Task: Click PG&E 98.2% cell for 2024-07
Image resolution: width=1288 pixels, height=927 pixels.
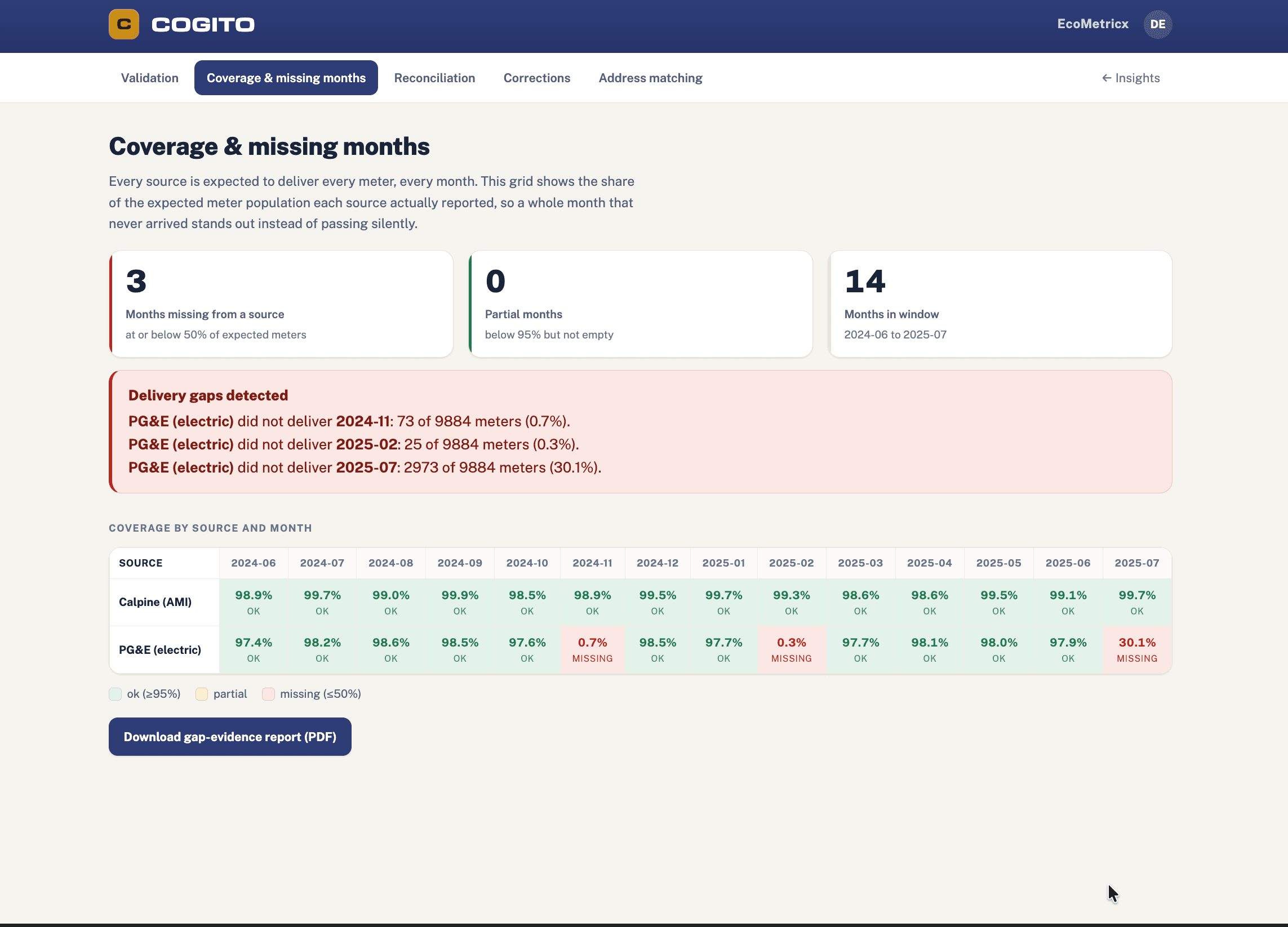Action: click(x=322, y=649)
